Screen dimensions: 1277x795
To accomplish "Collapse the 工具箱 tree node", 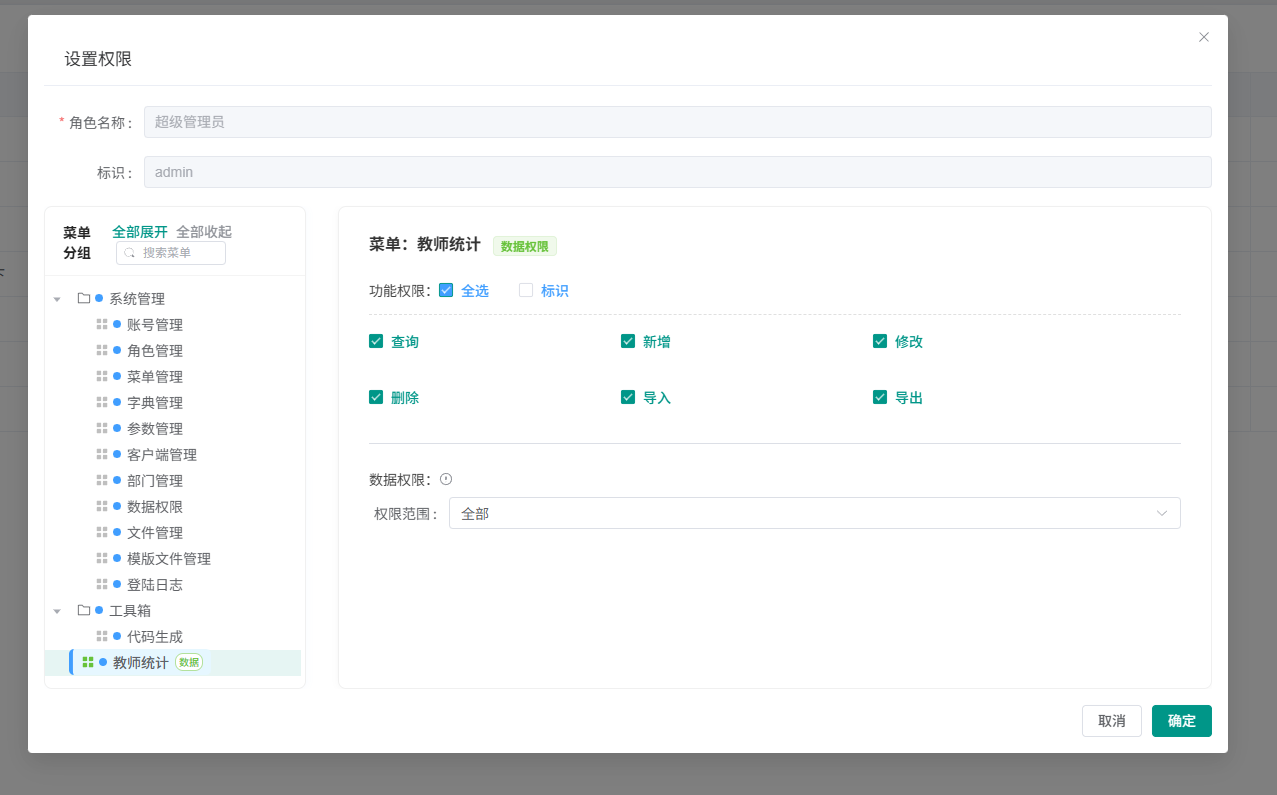I will pos(58,611).
